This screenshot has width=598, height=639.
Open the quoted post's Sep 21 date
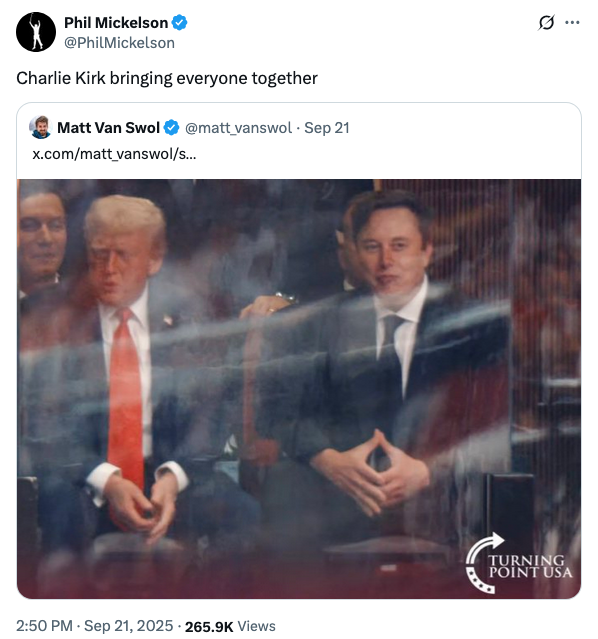[327, 128]
